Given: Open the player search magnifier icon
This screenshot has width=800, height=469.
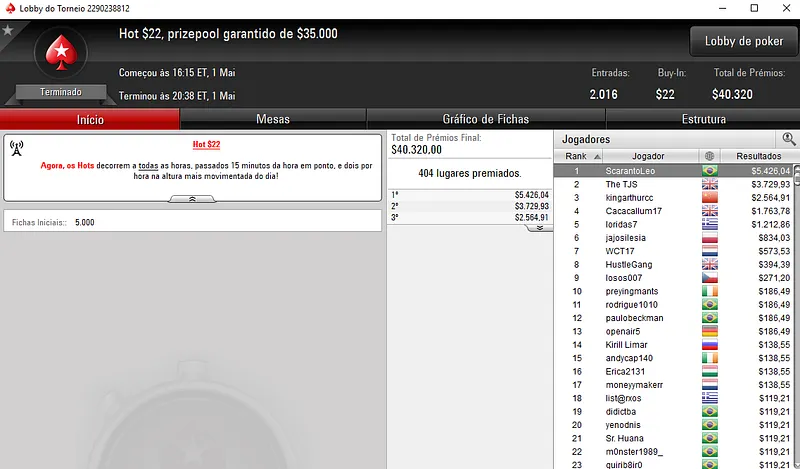Looking at the screenshot, I should [x=789, y=138].
